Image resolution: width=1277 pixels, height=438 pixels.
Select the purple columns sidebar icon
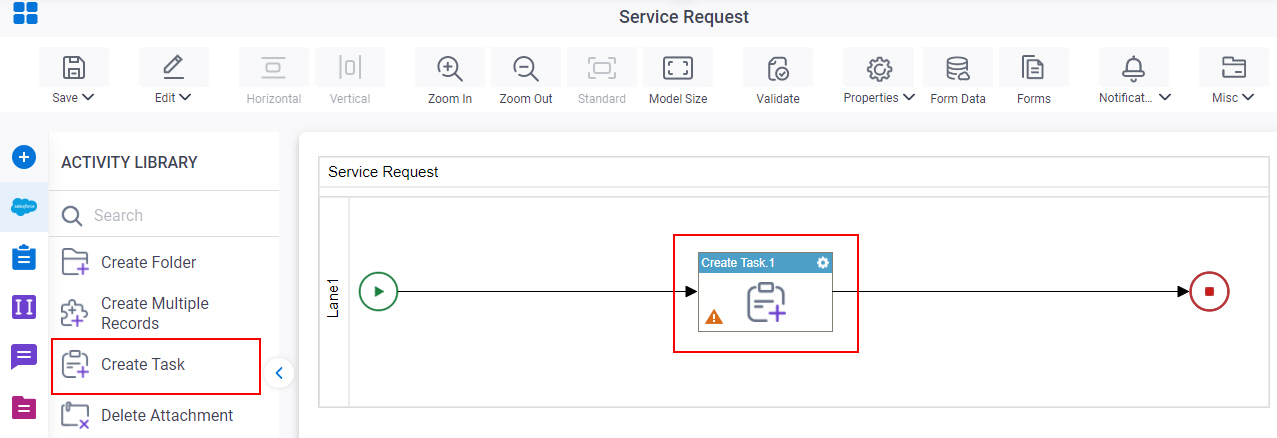[24, 307]
